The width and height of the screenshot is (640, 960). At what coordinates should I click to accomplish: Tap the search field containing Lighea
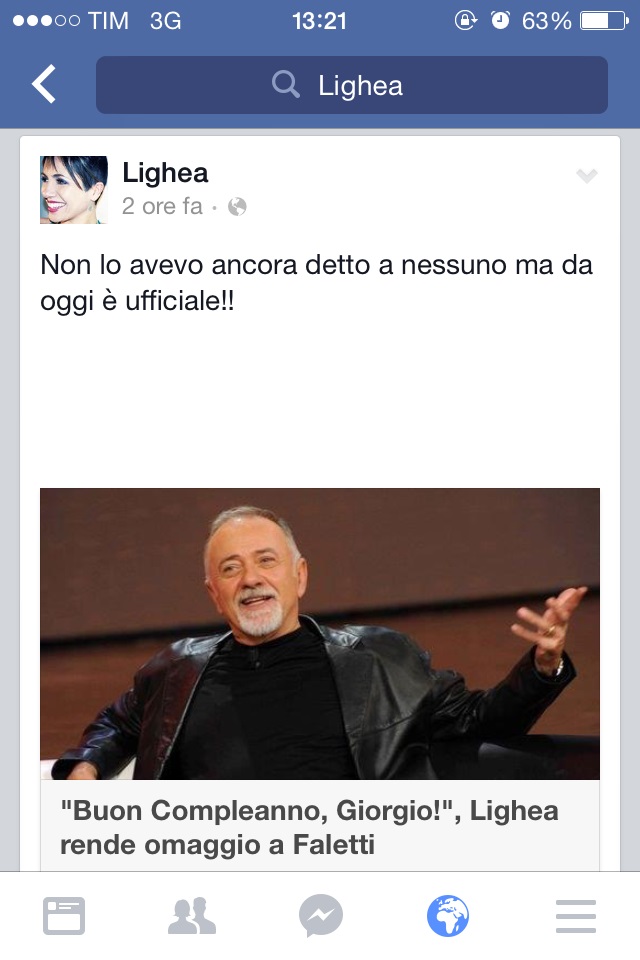coord(352,85)
